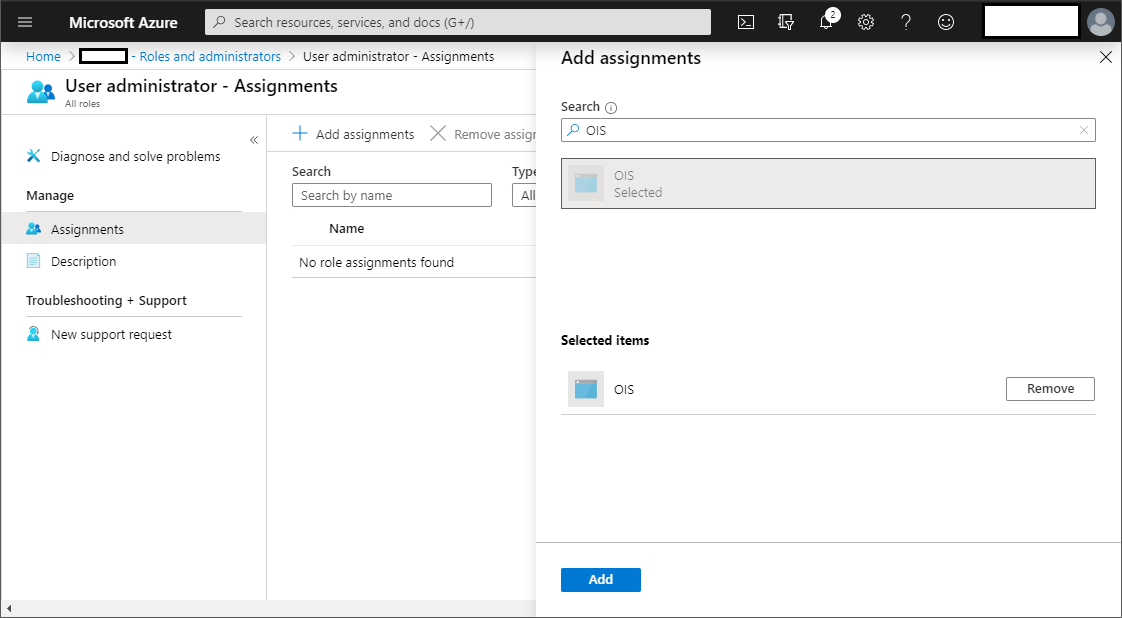Open the Help question mark menu

[x=906, y=22]
